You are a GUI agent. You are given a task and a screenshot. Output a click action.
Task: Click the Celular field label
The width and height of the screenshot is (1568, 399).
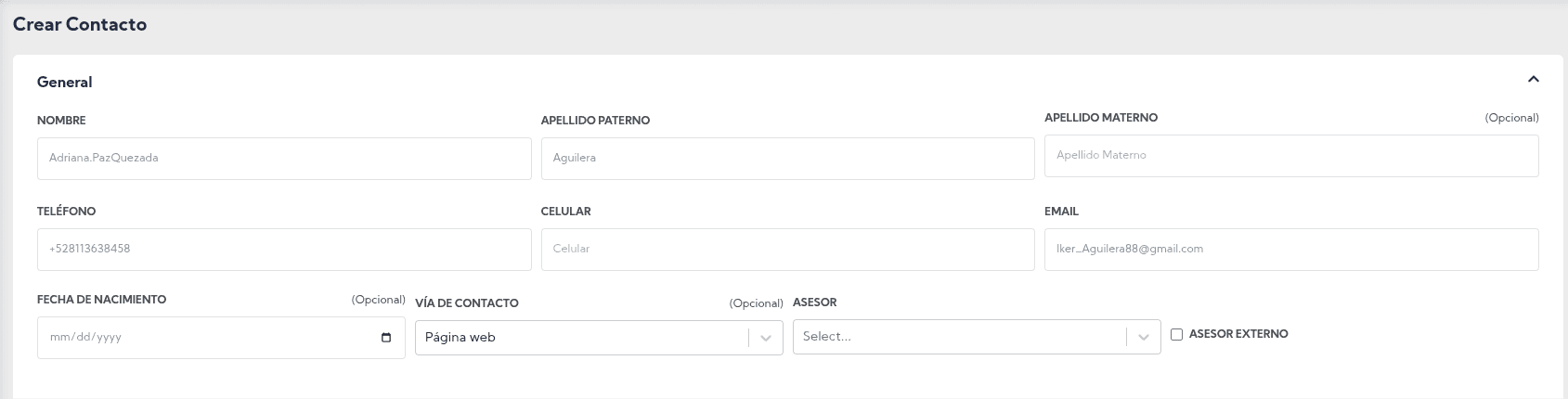[565, 212]
